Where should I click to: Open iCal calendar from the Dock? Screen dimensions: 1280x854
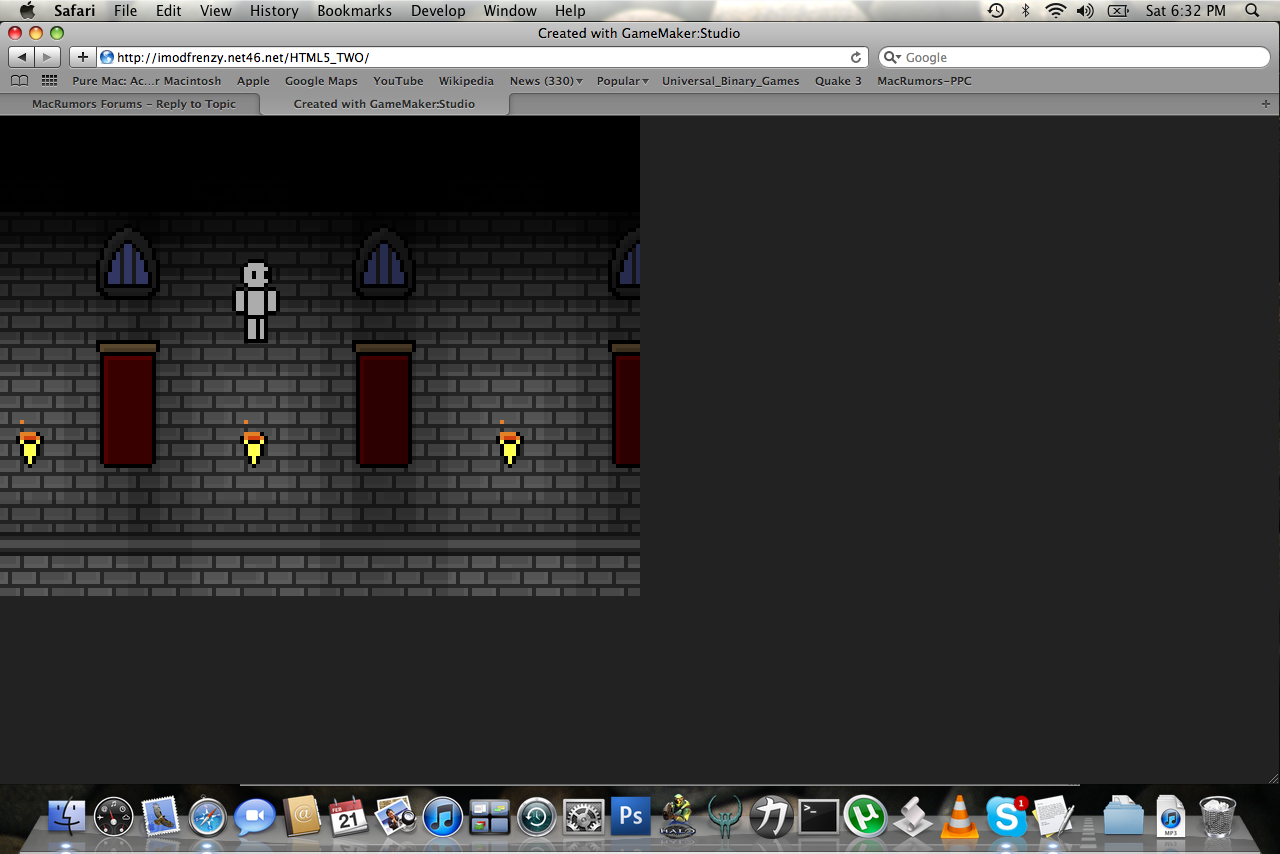pos(349,817)
